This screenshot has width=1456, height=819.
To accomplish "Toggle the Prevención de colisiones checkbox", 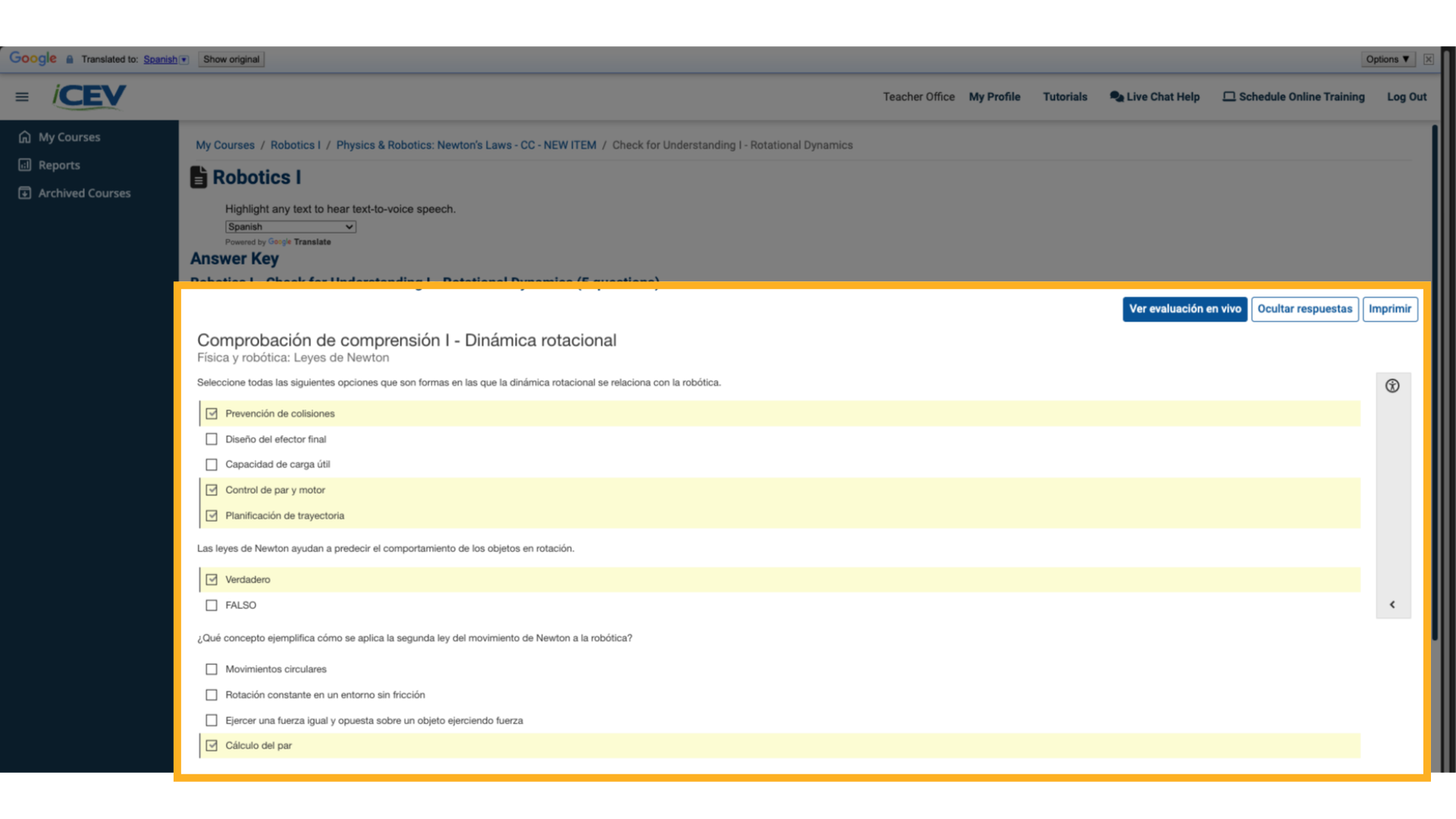I will [x=212, y=414].
